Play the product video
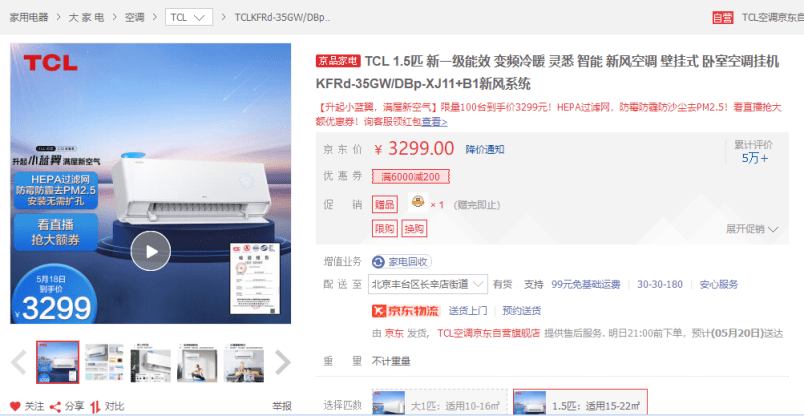Image resolution: width=804 pixels, height=416 pixels. click(150, 251)
